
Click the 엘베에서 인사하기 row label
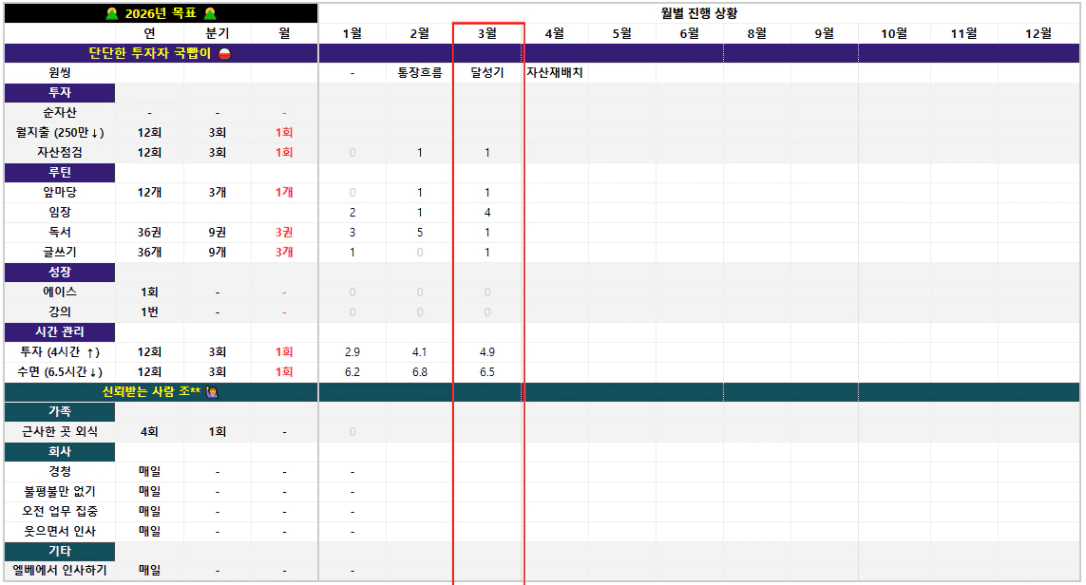(60, 570)
